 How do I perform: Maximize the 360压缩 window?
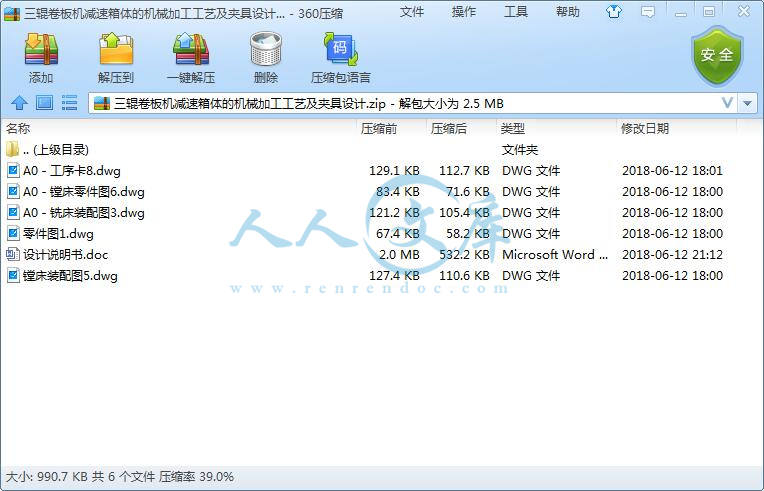click(709, 12)
